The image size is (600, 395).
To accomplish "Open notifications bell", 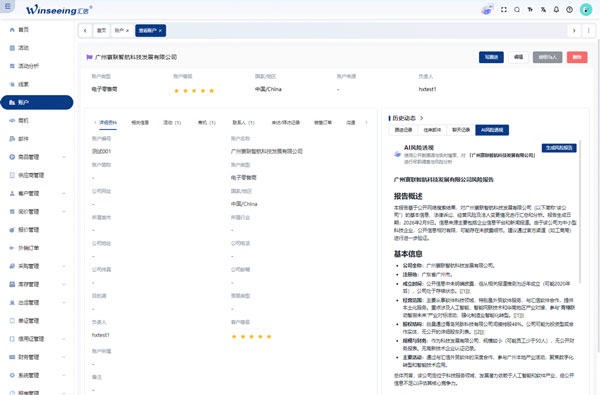I will point(556,10).
